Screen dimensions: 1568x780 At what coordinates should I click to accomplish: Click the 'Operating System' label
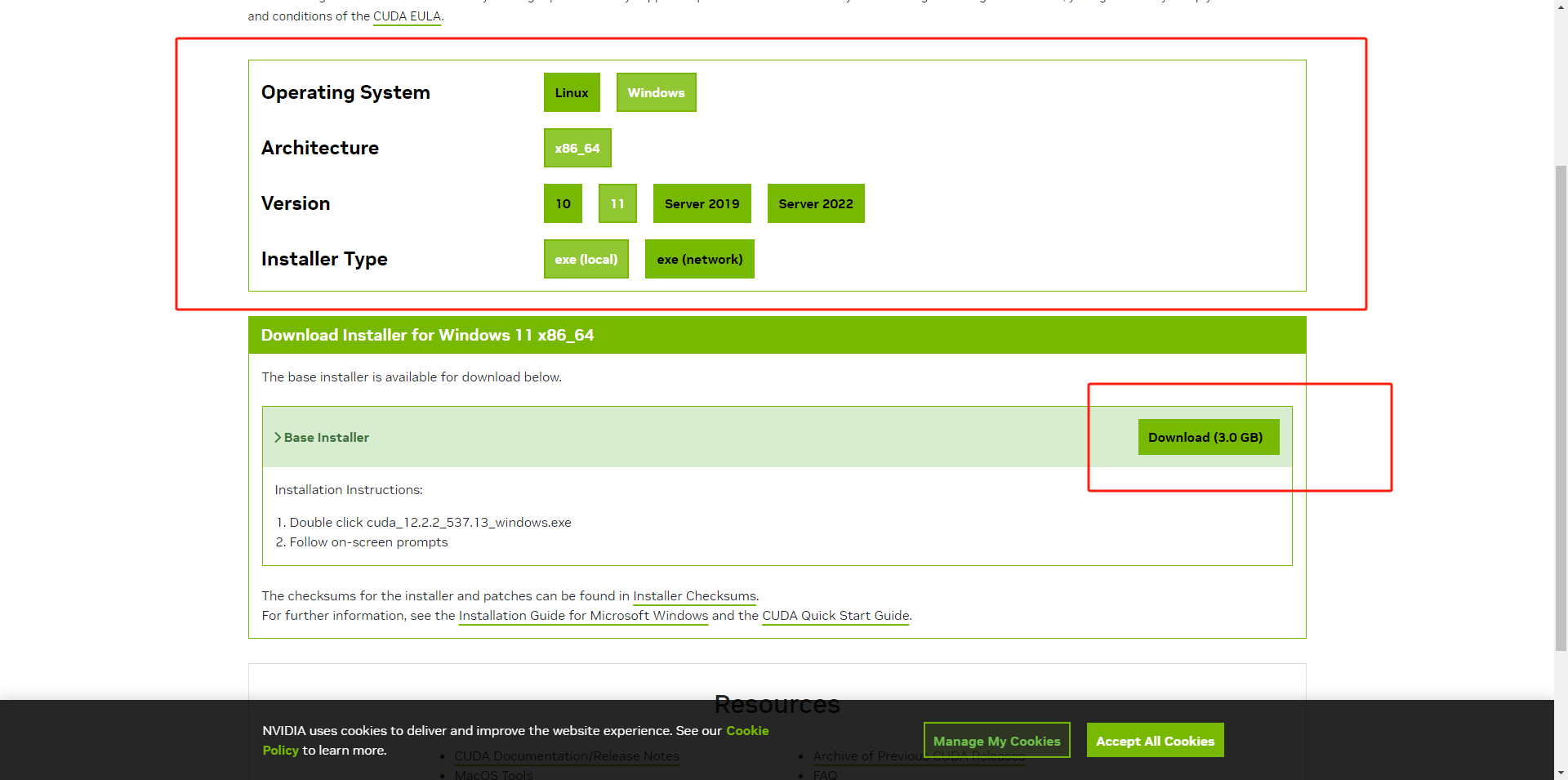tap(345, 92)
